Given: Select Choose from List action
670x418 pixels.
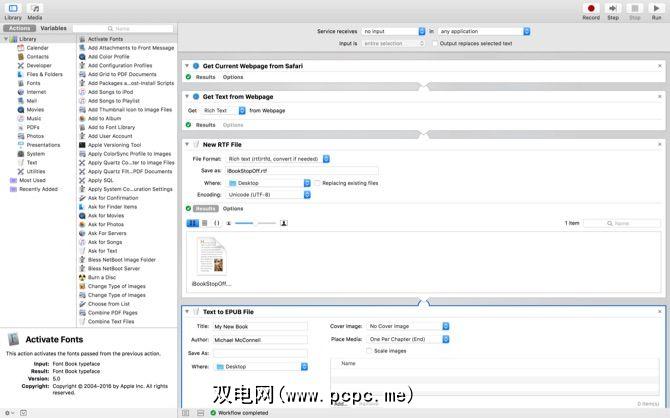Looking at the screenshot, I should 109,304.
